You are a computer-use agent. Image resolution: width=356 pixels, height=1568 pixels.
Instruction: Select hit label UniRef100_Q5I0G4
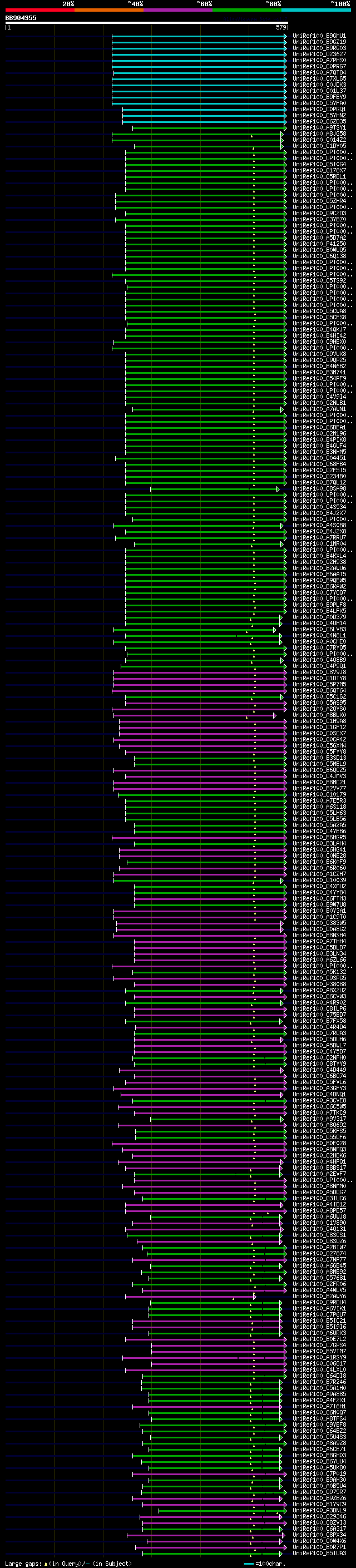click(x=319, y=164)
